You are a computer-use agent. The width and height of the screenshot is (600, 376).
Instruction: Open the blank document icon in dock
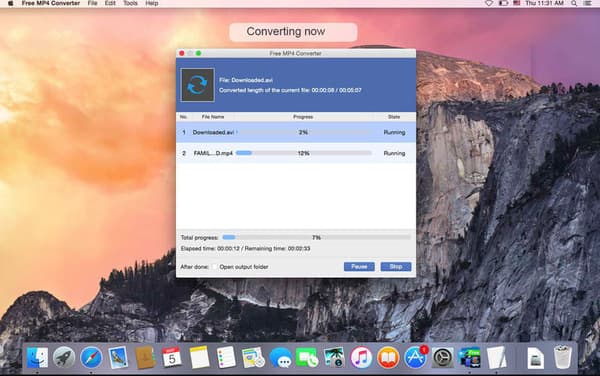pos(497,358)
